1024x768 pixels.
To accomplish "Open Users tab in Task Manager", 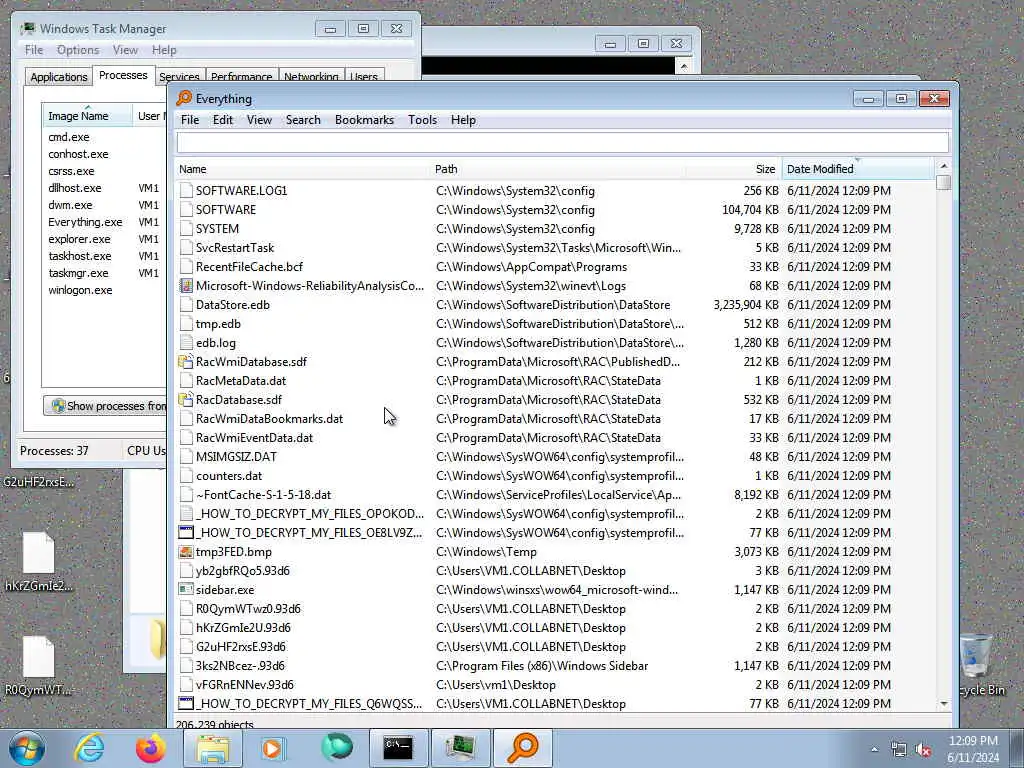I will tap(364, 77).
